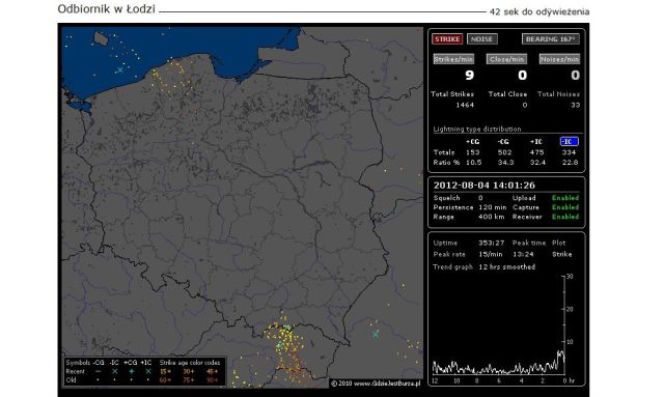The height and width of the screenshot is (397, 664).
Task: Click the Close/min label box
Action: [x=506, y=59]
